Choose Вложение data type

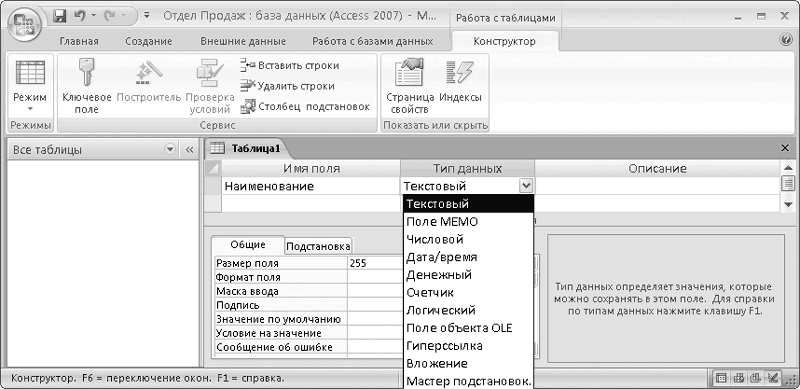click(x=468, y=363)
